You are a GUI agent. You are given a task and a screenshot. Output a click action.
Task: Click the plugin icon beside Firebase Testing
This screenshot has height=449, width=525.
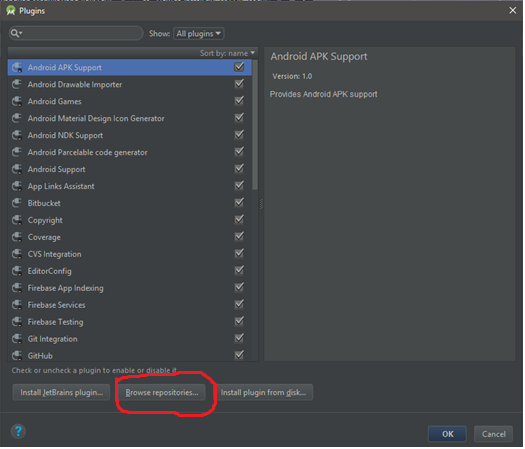(17, 322)
